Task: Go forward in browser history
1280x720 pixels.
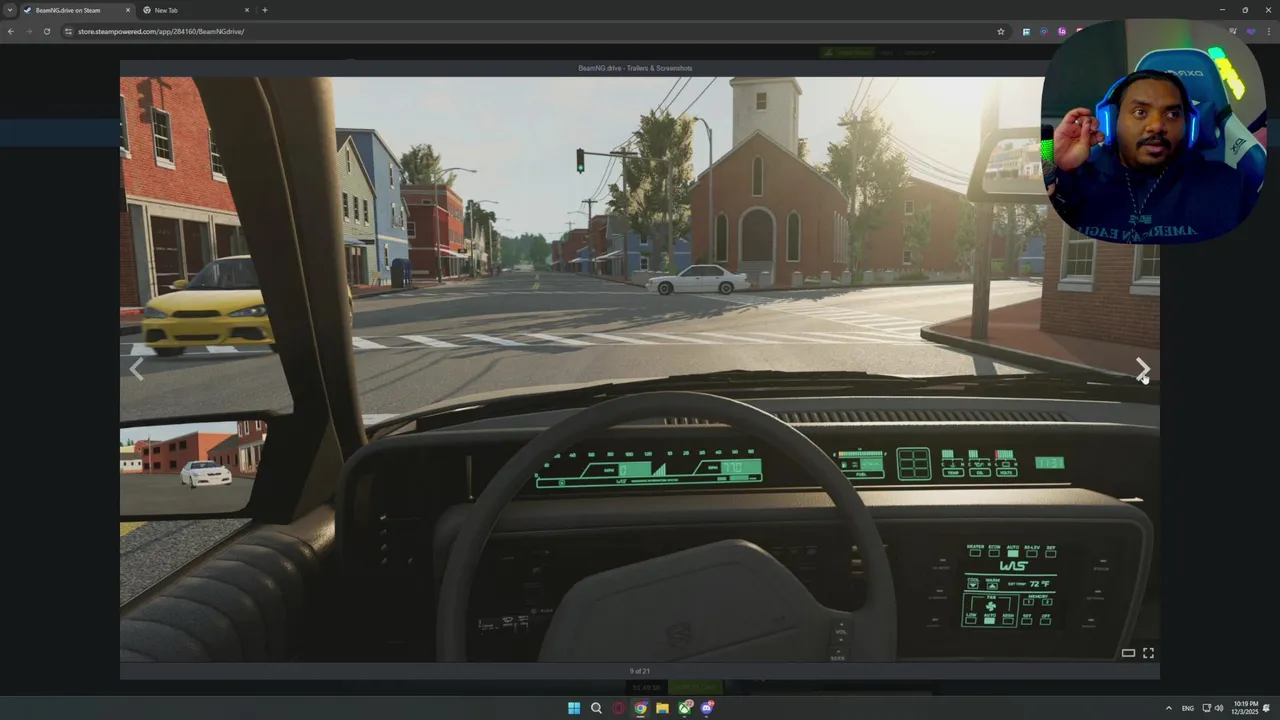Action: [28, 31]
